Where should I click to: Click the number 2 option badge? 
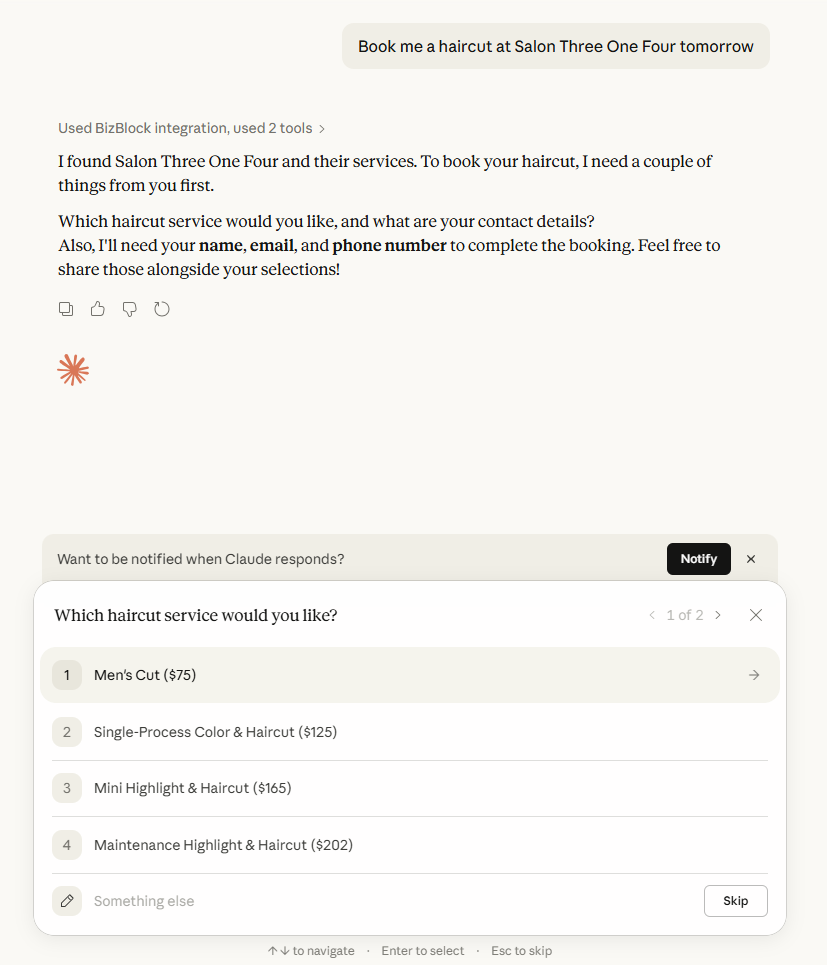(67, 732)
